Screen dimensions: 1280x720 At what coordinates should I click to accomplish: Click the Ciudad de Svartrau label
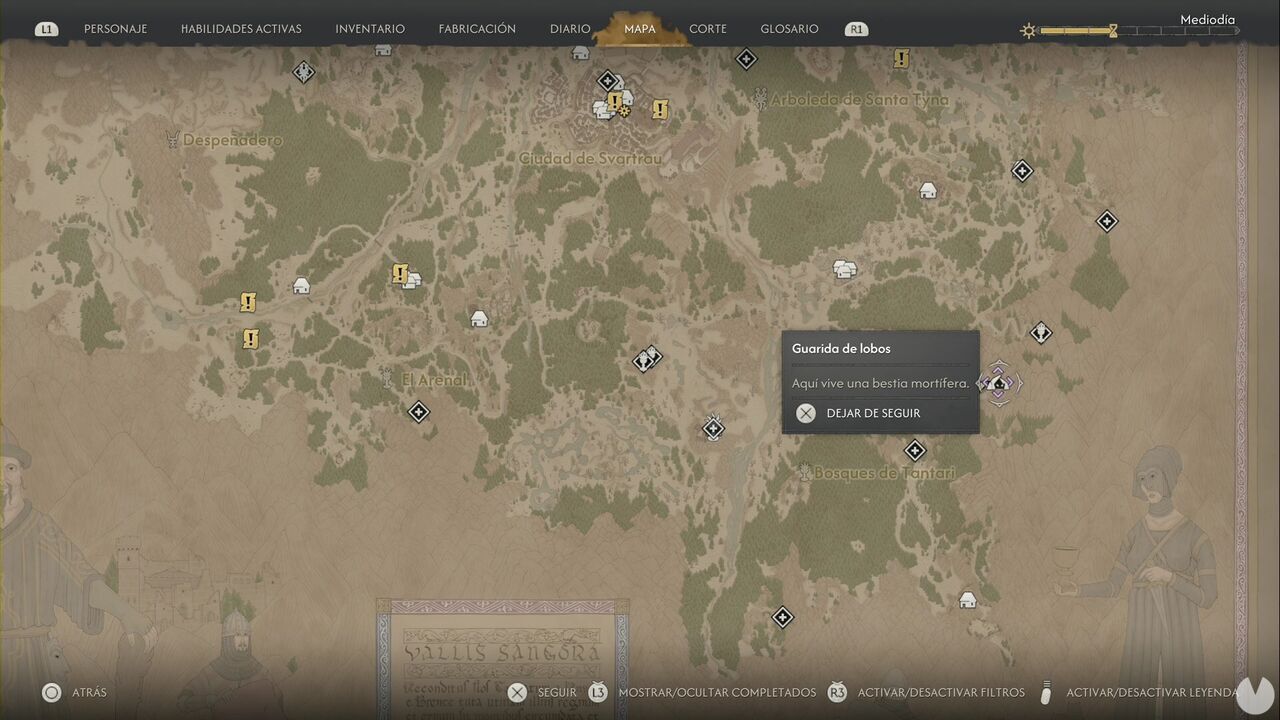coord(590,158)
